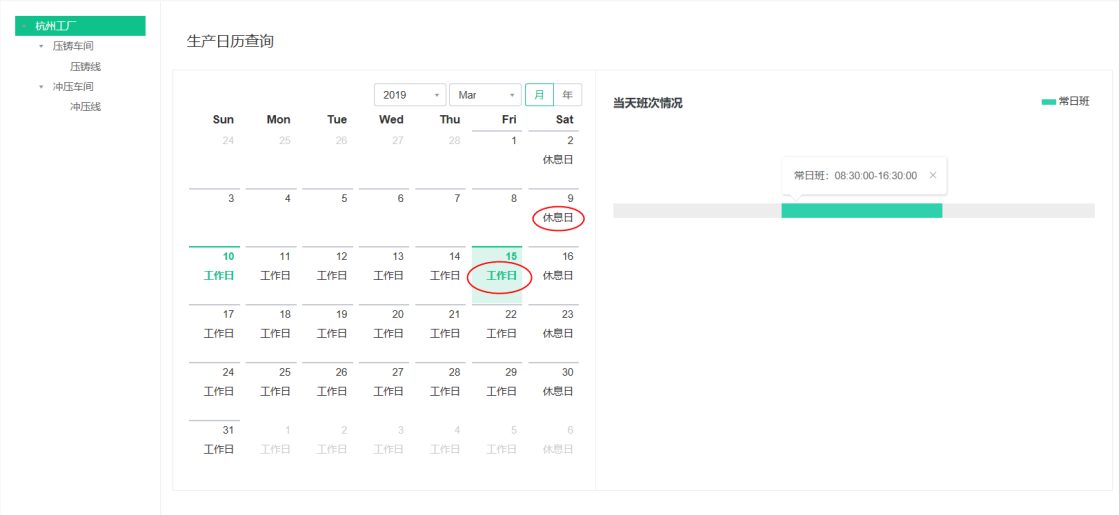Select March 9 rest day cell
This screenshot has height=515, width=1119.
point(554,217)
